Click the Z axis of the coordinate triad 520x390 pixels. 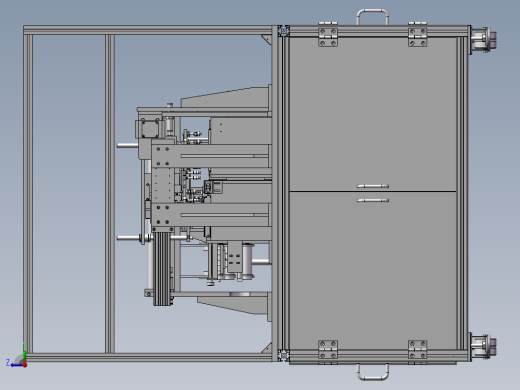point(16,365)
